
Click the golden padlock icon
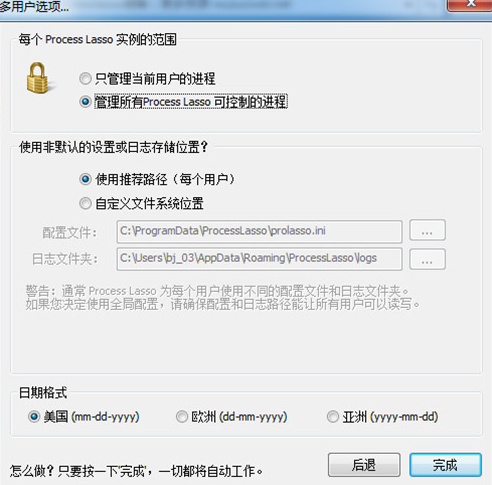click(x=38, y=78)
